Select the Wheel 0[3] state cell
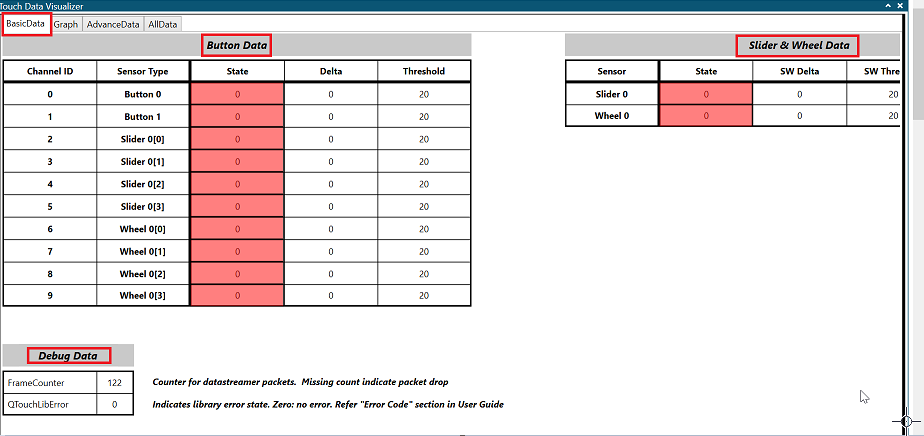The image size is (924, 436). [x=237, y=295]
